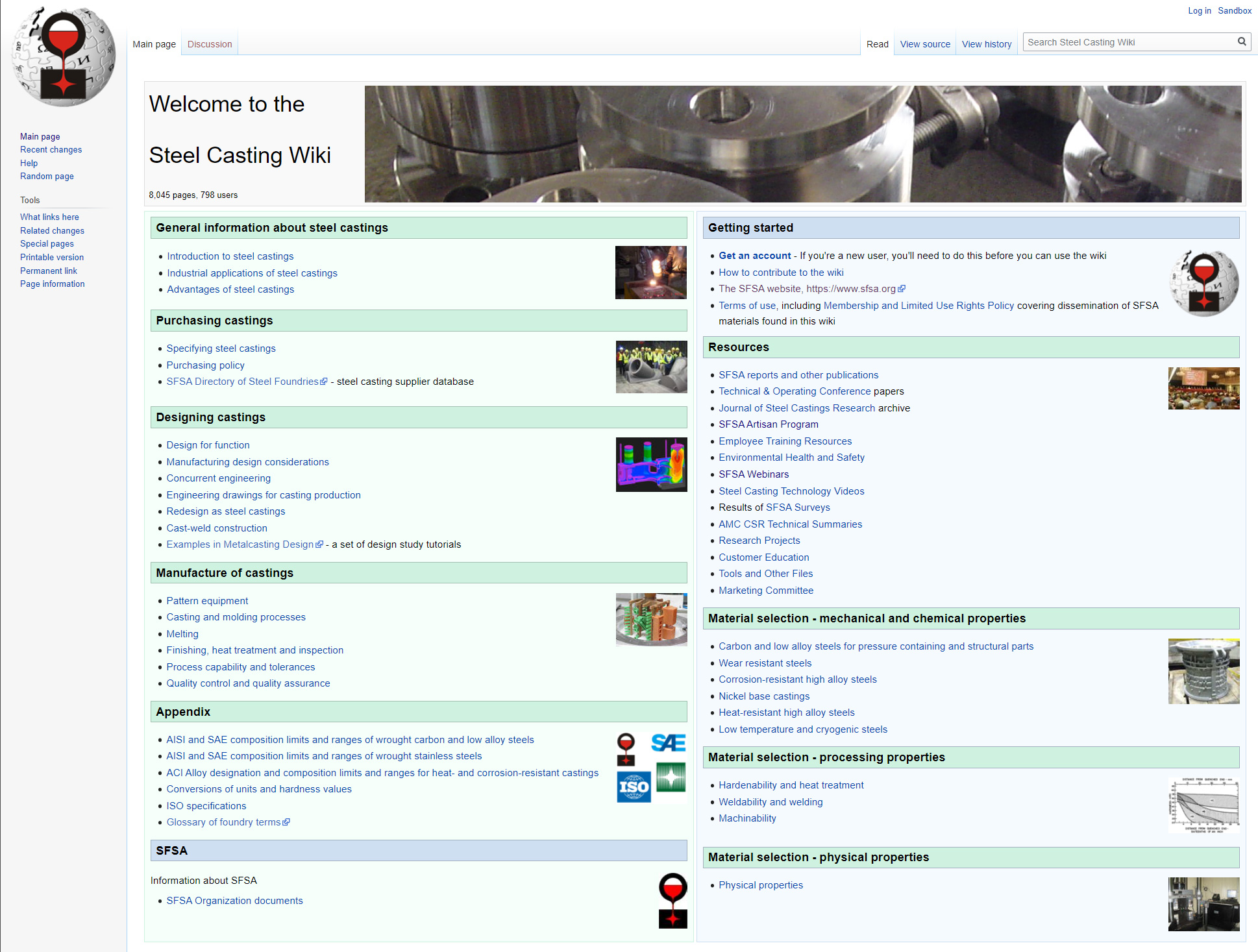The height and width of the screenshot is (952, 1258).
Task: Click the ISO logo image
Action: (x=634, y=787)
